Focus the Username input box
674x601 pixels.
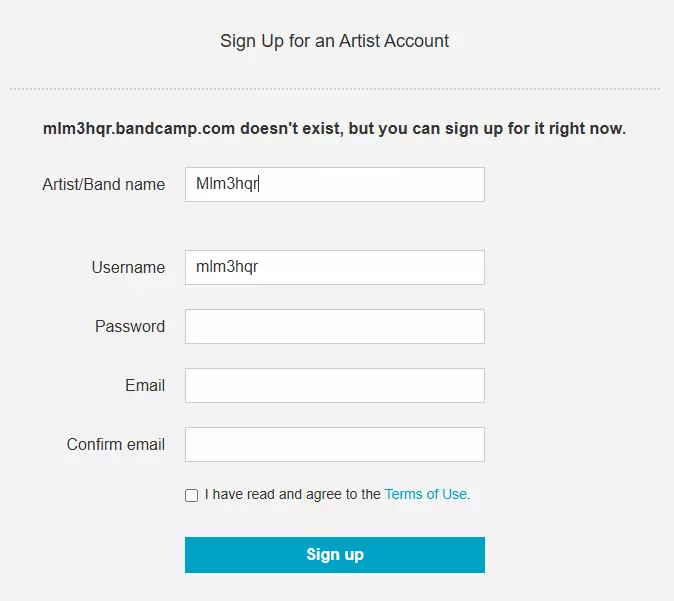tap(334, 267)
